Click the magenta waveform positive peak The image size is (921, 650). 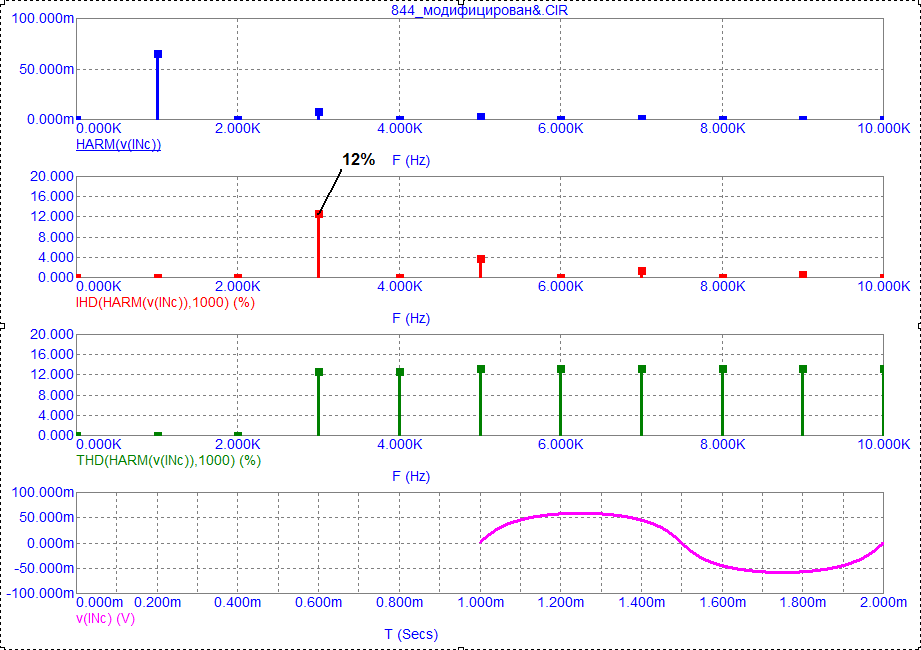[x=581, y=514]
